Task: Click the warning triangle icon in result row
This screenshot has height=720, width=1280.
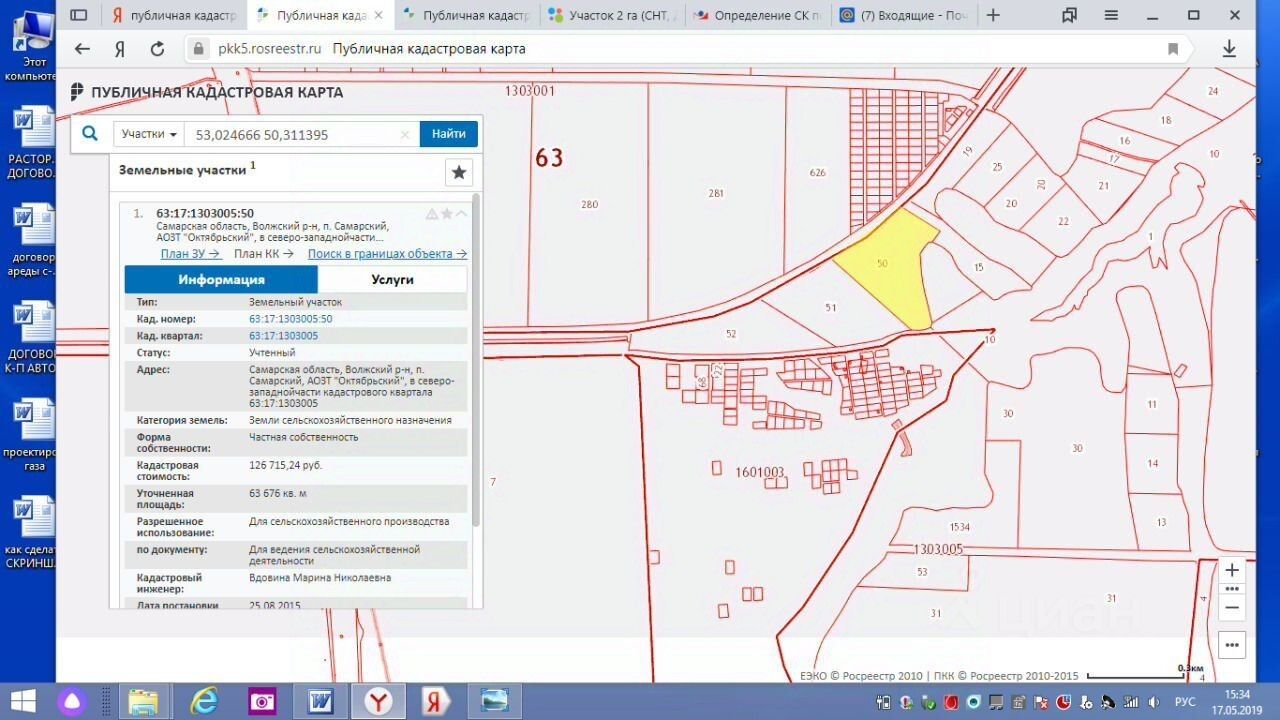Action: pyautogui.click(x=432, y=214)
